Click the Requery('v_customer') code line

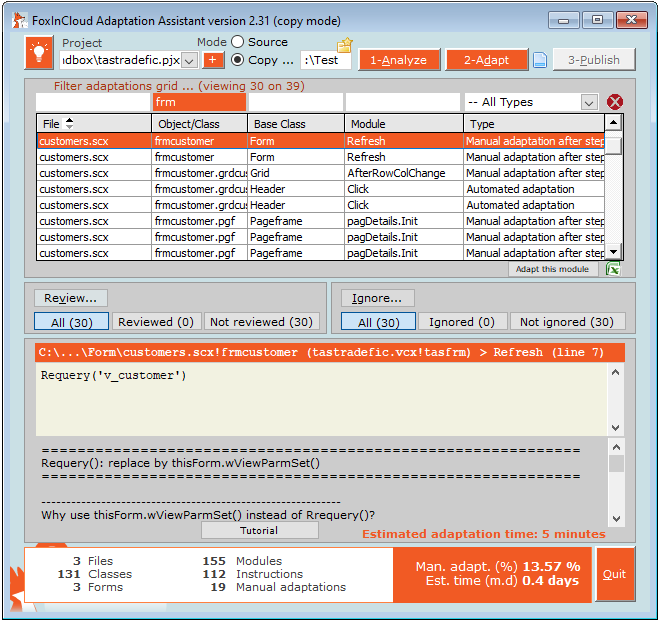(113, 376)
